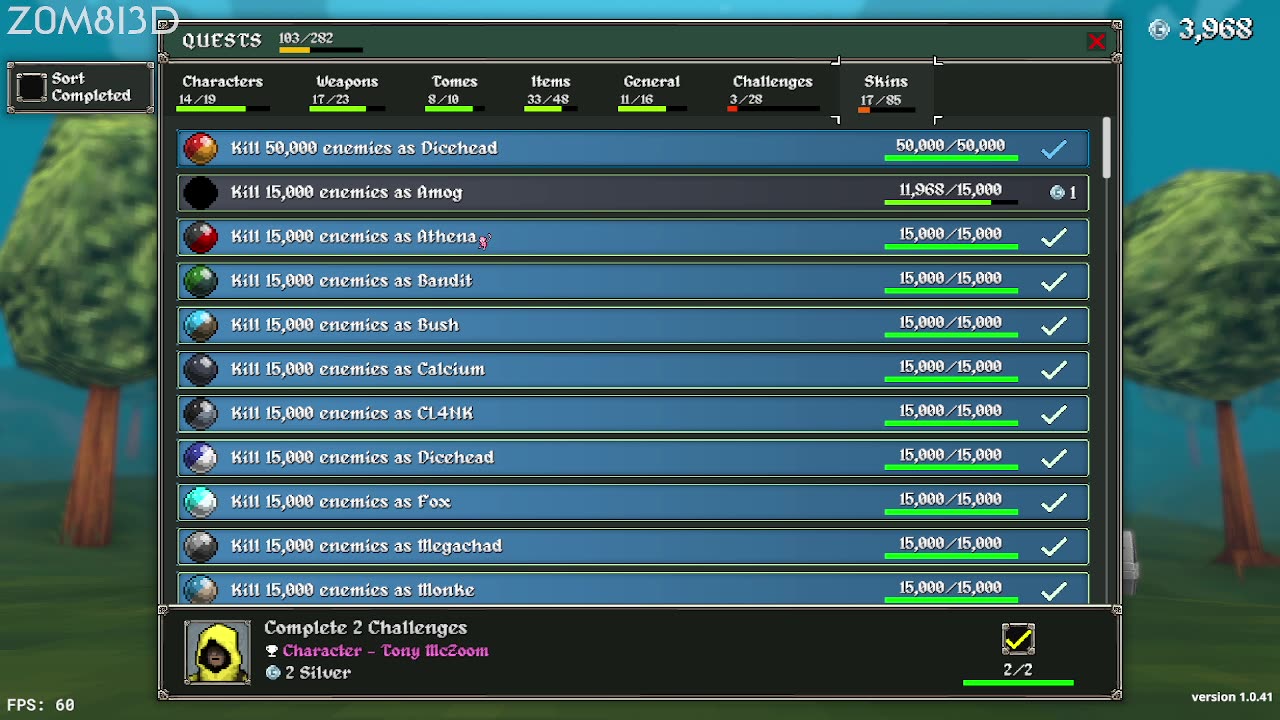Screen dimensions: 1280x720
Task: Click the checkmark on the 15,000 Dicehead quest
Action: click(1054, 457)
